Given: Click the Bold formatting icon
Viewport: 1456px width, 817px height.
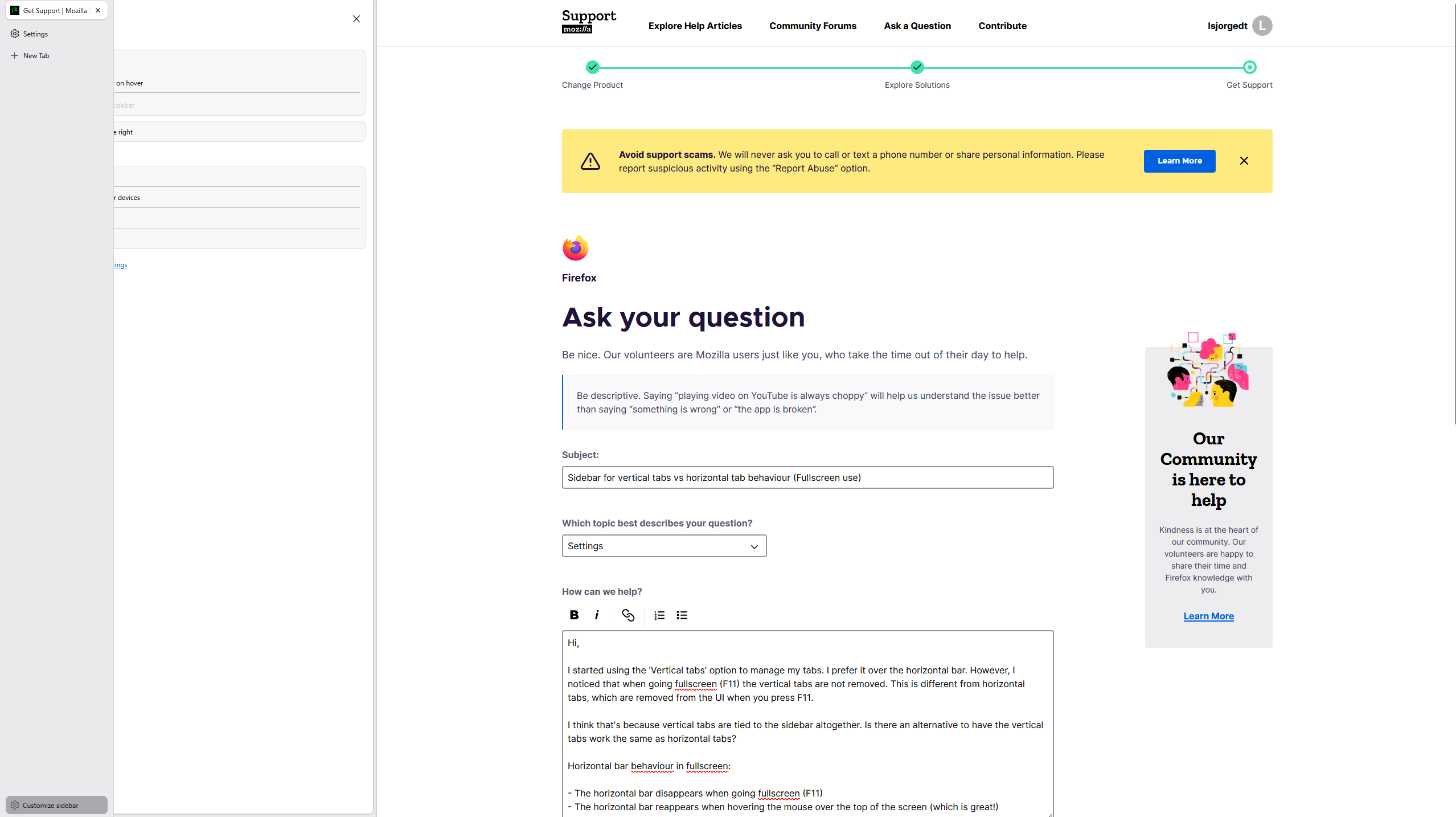Looking at the screenshot, I should coord(574,615).
